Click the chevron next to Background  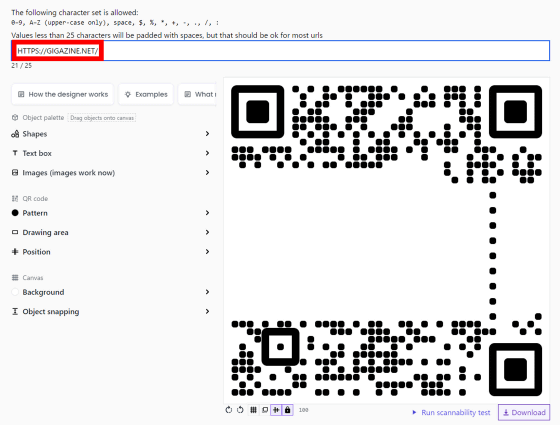(207, 292)
